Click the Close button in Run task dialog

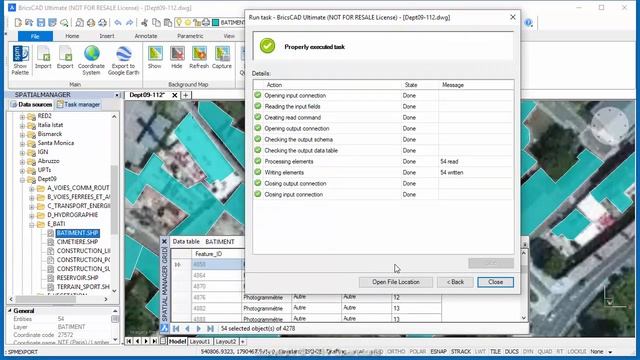pos(496,282)
